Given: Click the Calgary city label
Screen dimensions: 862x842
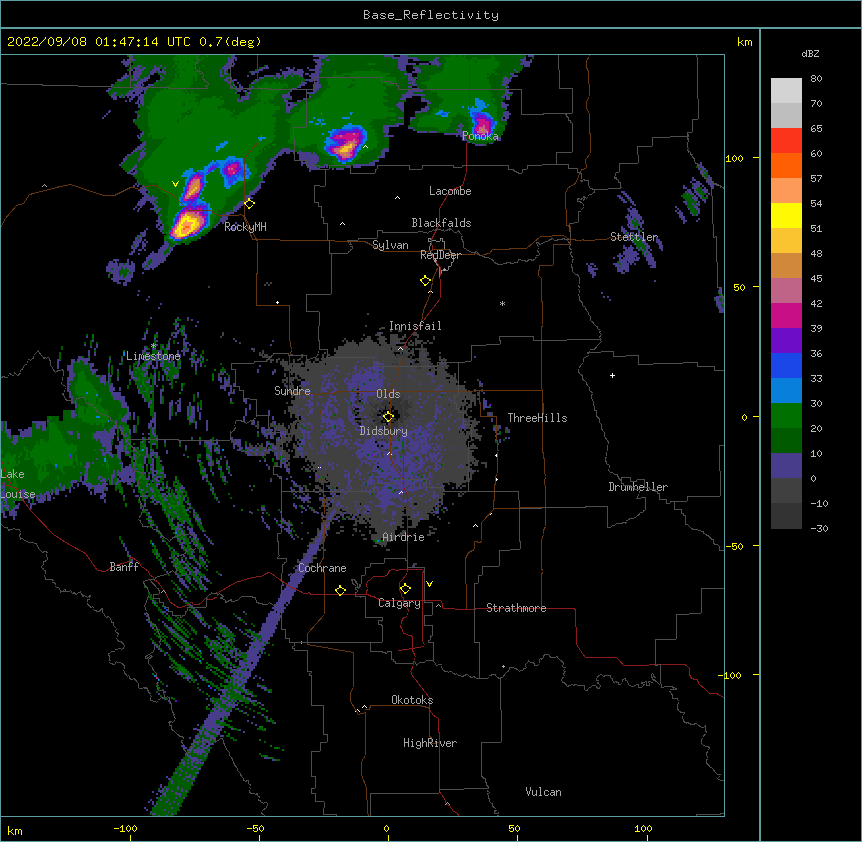Looking at the screenshot, I should 399,603.
